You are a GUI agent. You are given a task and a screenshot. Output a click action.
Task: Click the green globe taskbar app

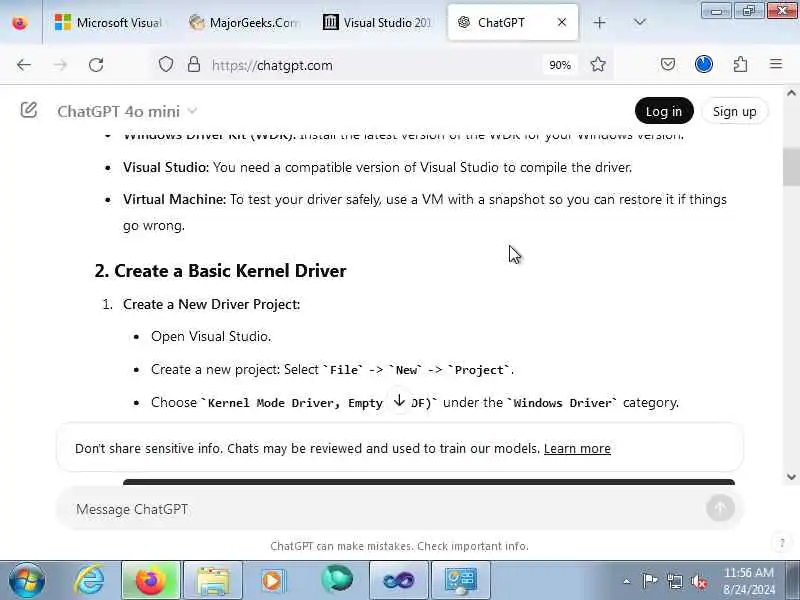click(x=337, y=580)
